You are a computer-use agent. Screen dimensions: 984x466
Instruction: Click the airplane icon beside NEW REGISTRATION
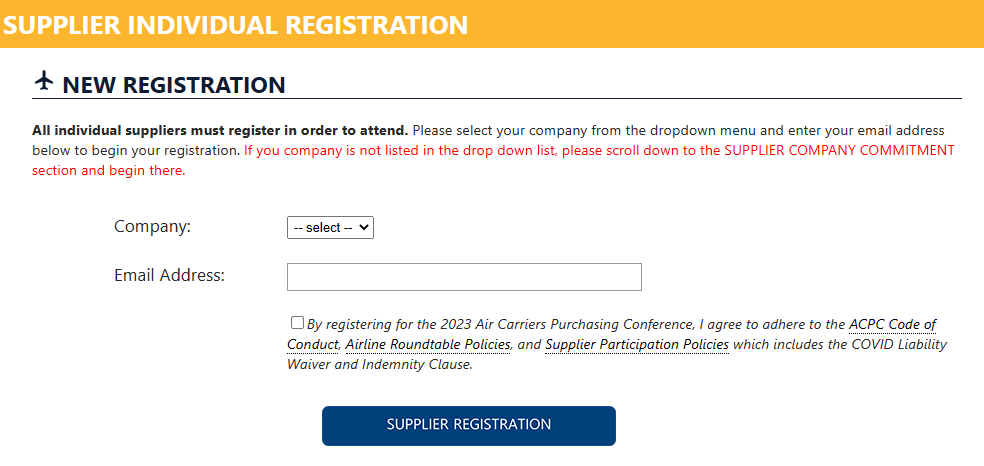(x=43, y=82)
